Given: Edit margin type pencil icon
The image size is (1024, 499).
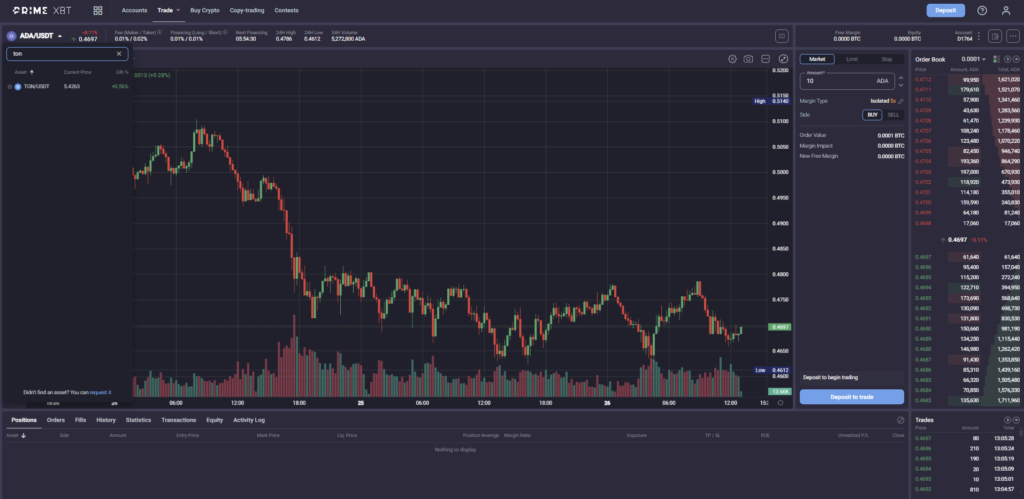Looking at the screenshot, I should coord(901,101).
